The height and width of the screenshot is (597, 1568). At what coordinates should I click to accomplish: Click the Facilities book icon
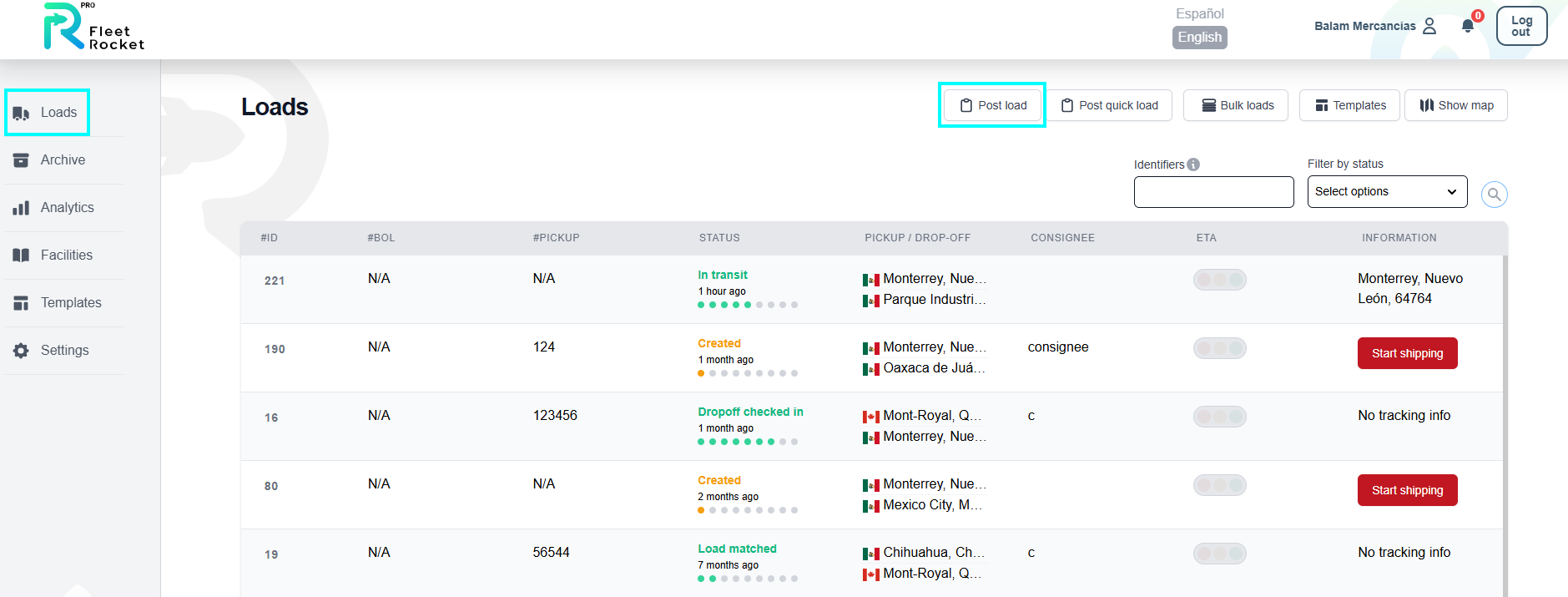[21, 255]
